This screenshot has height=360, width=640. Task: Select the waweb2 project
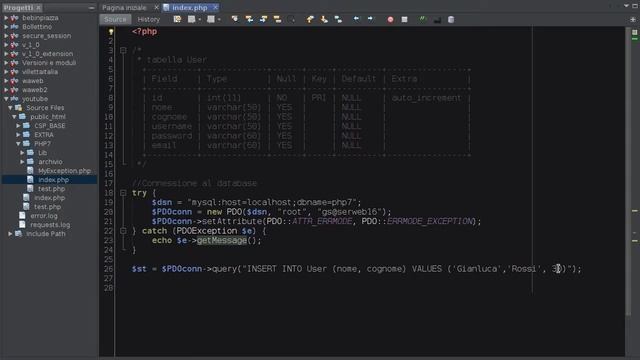click(x=35, y=90)
